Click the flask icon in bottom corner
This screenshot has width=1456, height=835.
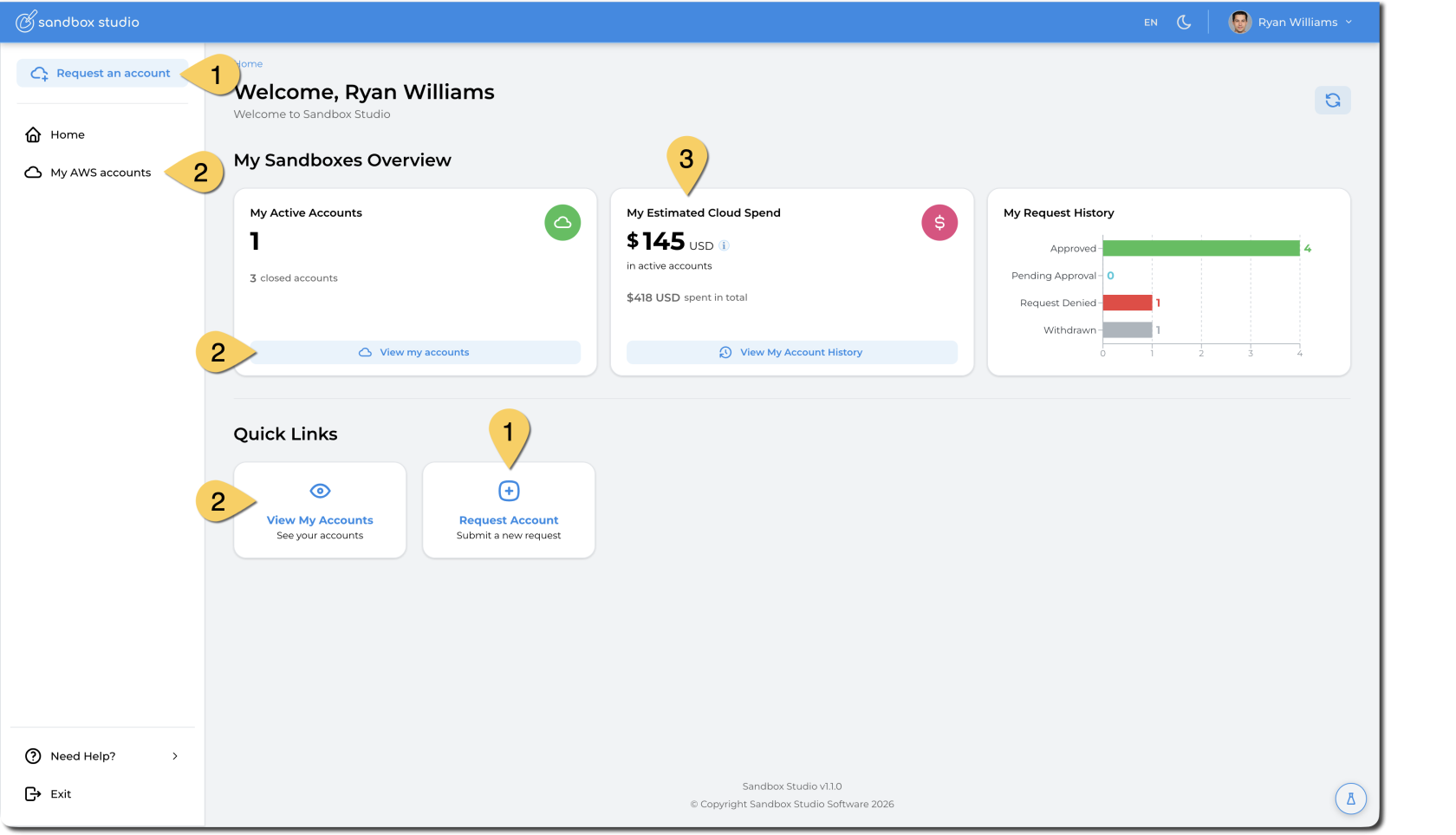click(x=1350, y=799)
